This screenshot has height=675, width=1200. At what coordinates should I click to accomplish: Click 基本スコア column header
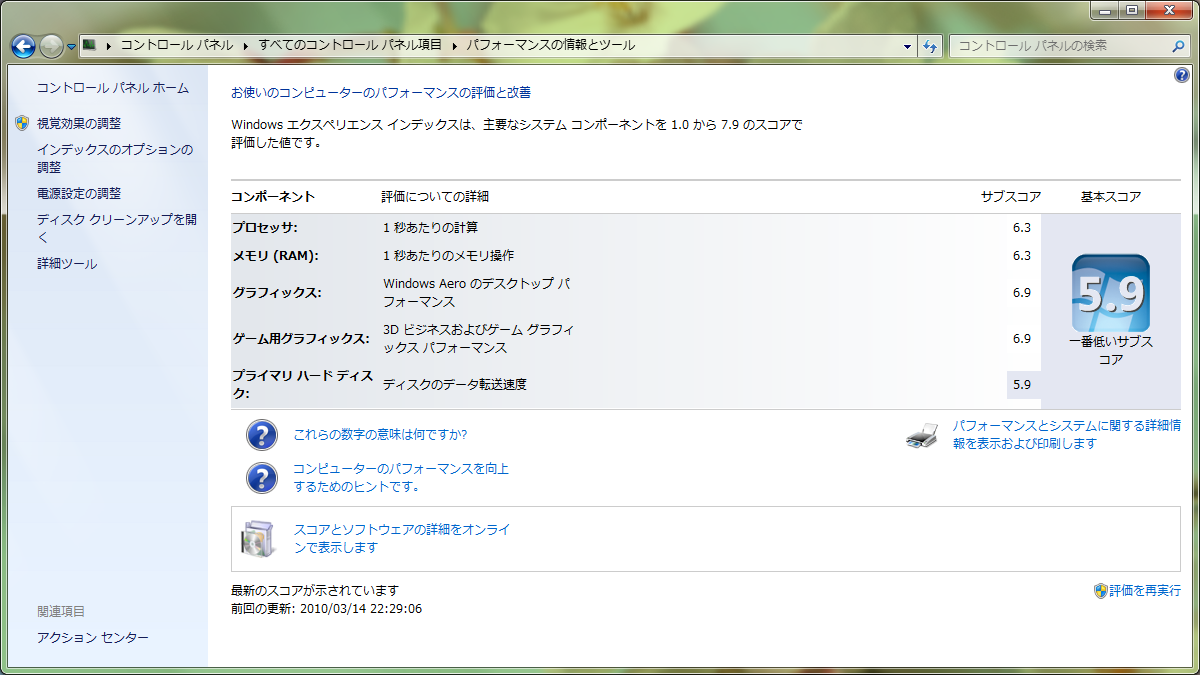tap(1111, 197)
